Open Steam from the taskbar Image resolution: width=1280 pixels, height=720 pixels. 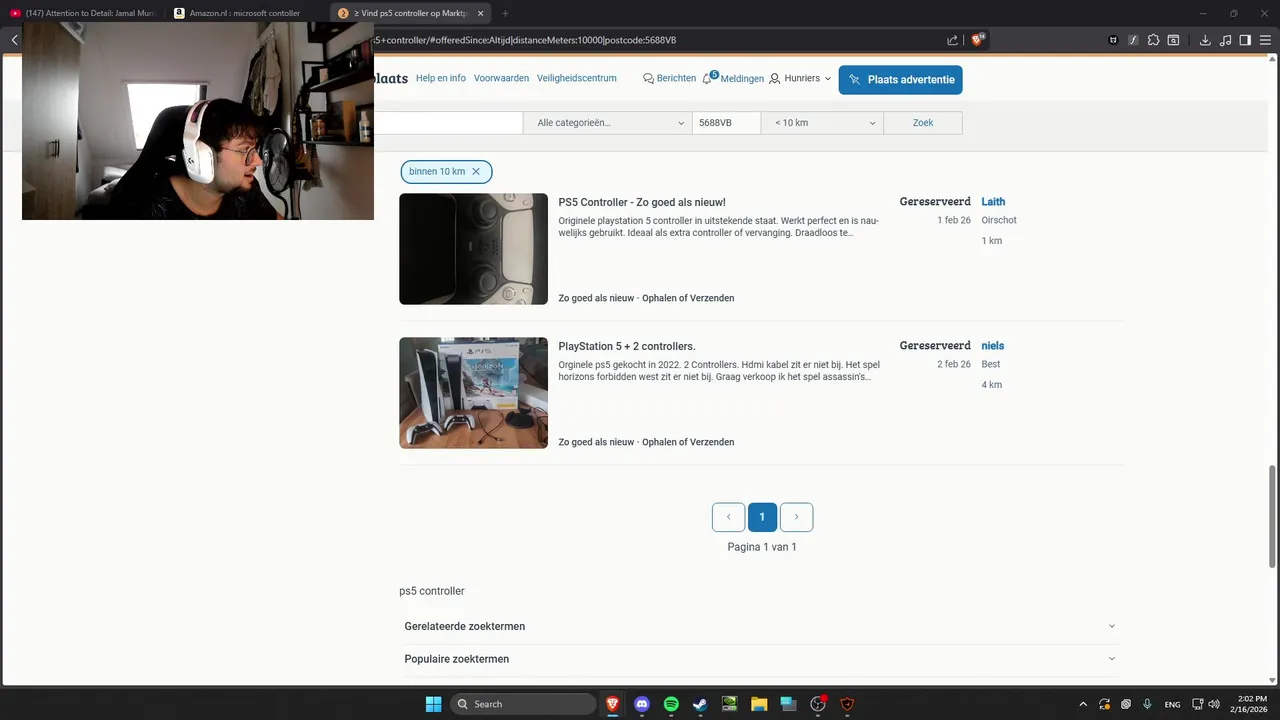pyautogui.click(x=700, y=704)
